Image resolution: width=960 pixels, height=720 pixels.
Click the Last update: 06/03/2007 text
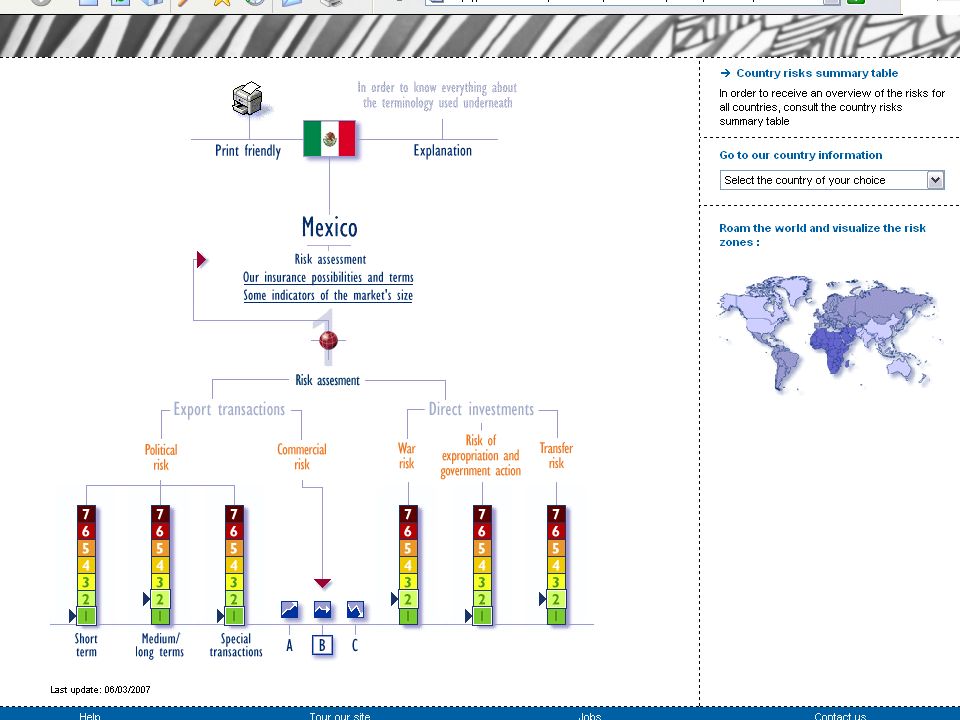tap(100, 689)
